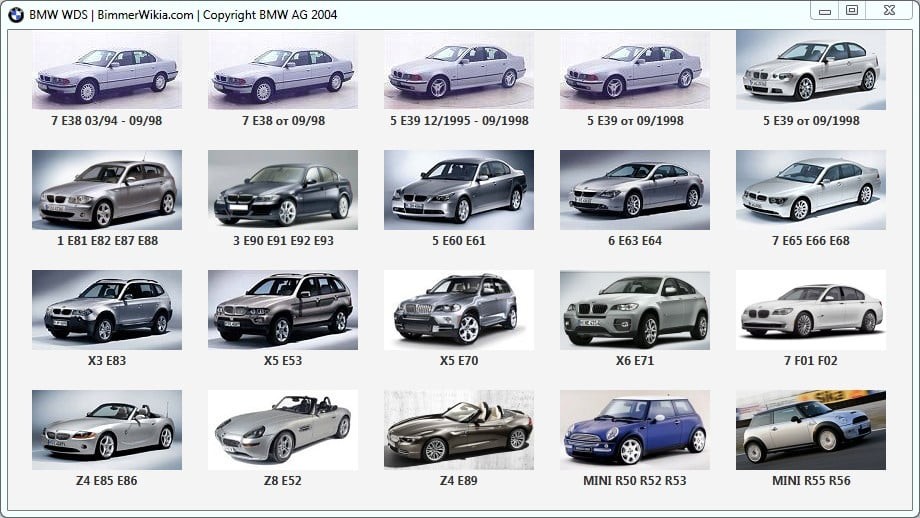The height and width of the screenshot is (518, 920).
Task: Select the blue MINI R50 R52 R53 image
Action: pyautogui.click(x=635, y=430)
